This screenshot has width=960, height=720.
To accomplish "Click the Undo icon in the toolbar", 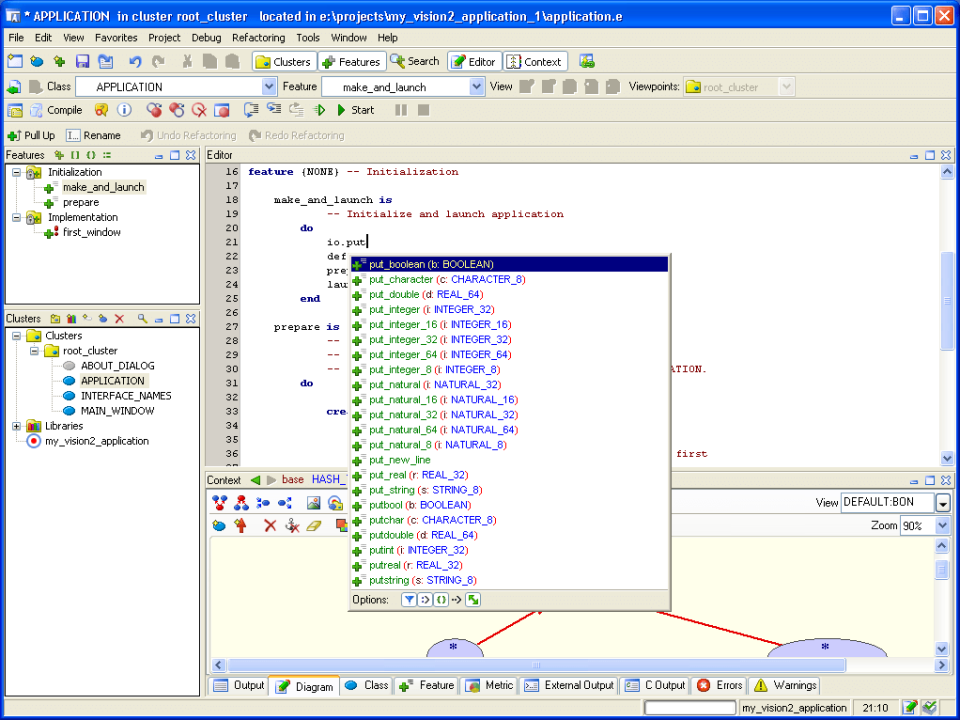I will point(135,62).
